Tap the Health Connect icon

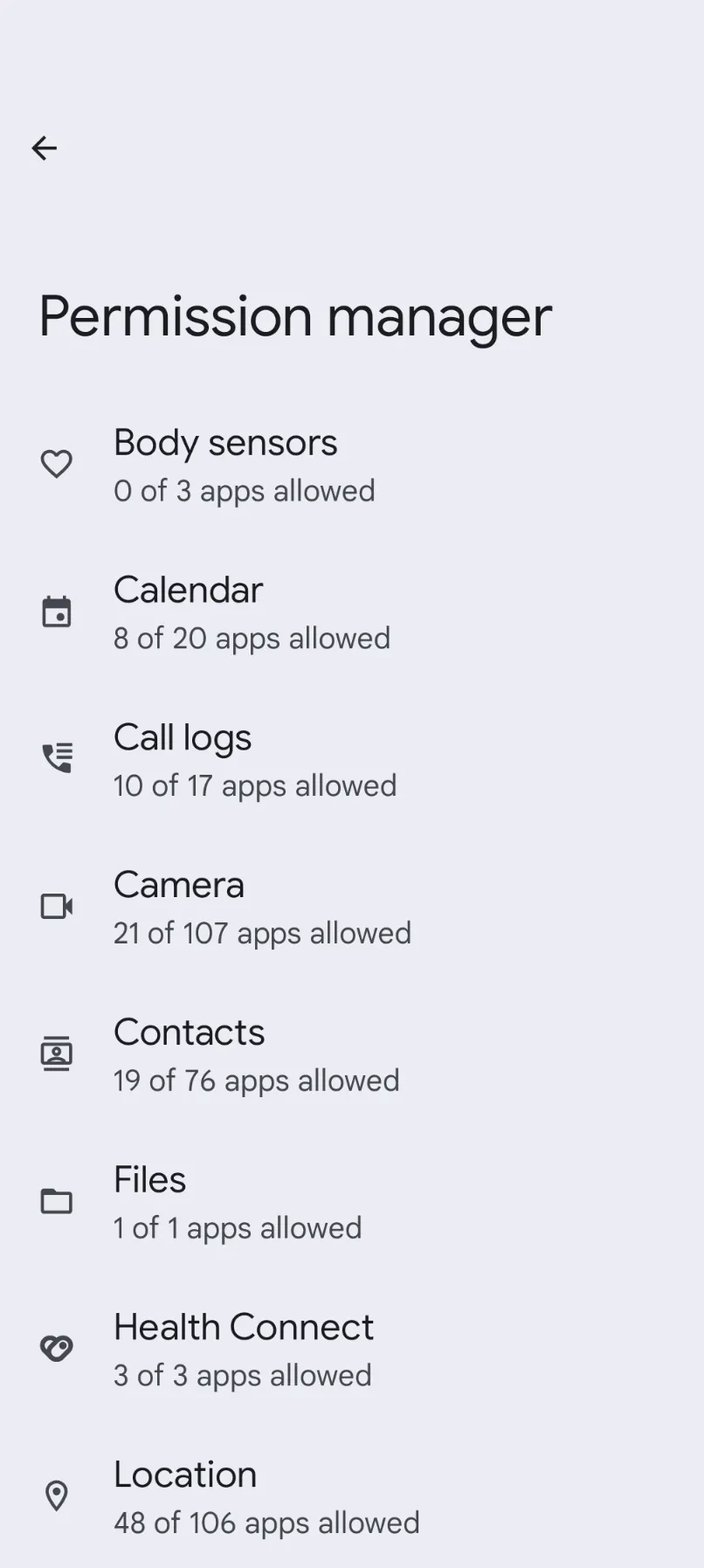point(57,1349)
